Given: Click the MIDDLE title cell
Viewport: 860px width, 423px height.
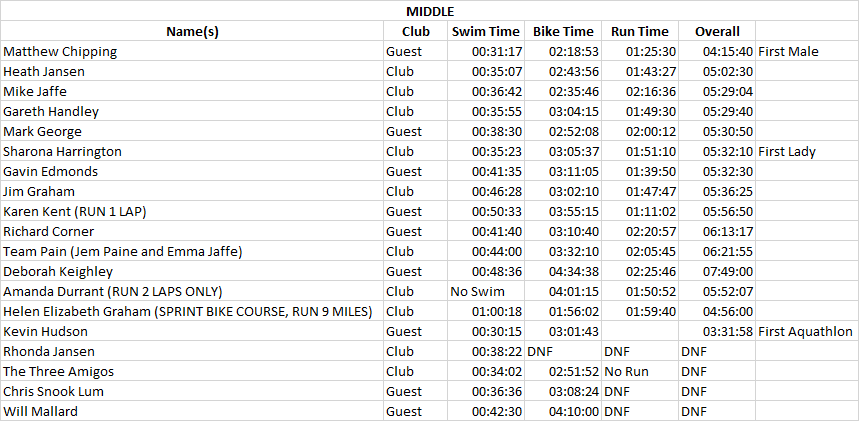Looking at the screenshot, I should click(429, 11).
